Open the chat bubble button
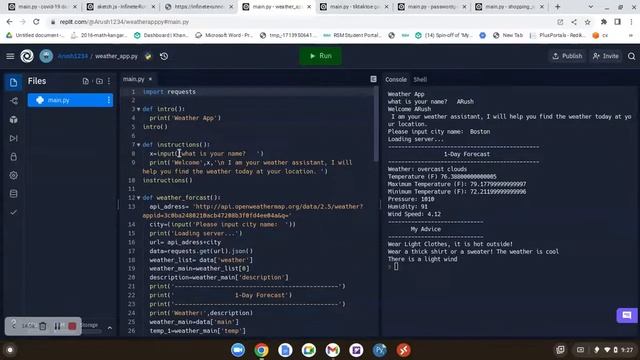This screenshot has width=640, height=360. (627, 315)
